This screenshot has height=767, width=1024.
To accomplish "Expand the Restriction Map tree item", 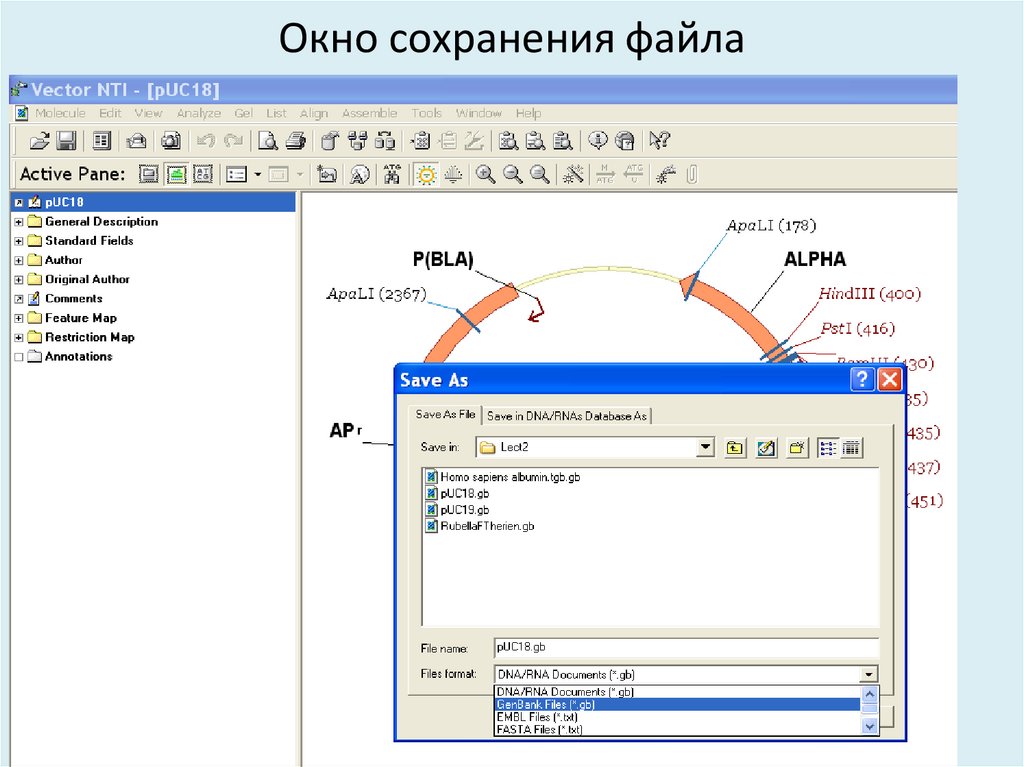I will click(x=18, y=337).
